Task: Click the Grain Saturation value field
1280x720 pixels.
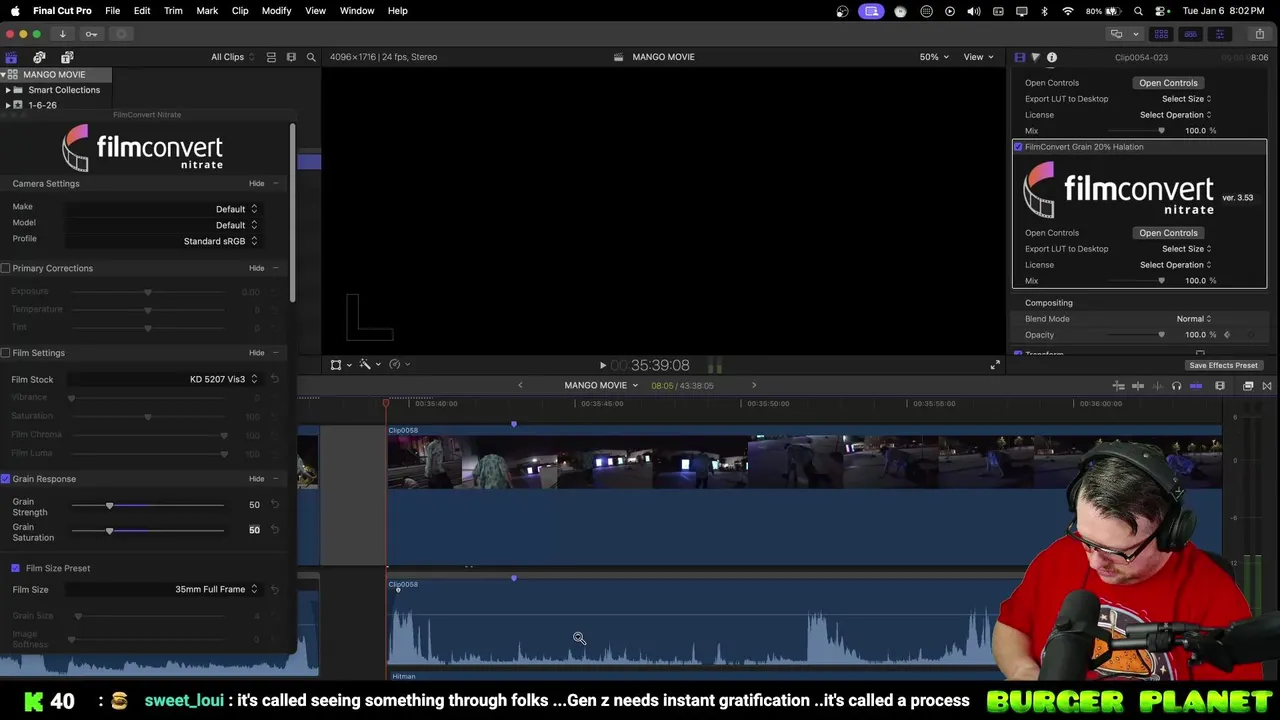Action: (254, 530)
